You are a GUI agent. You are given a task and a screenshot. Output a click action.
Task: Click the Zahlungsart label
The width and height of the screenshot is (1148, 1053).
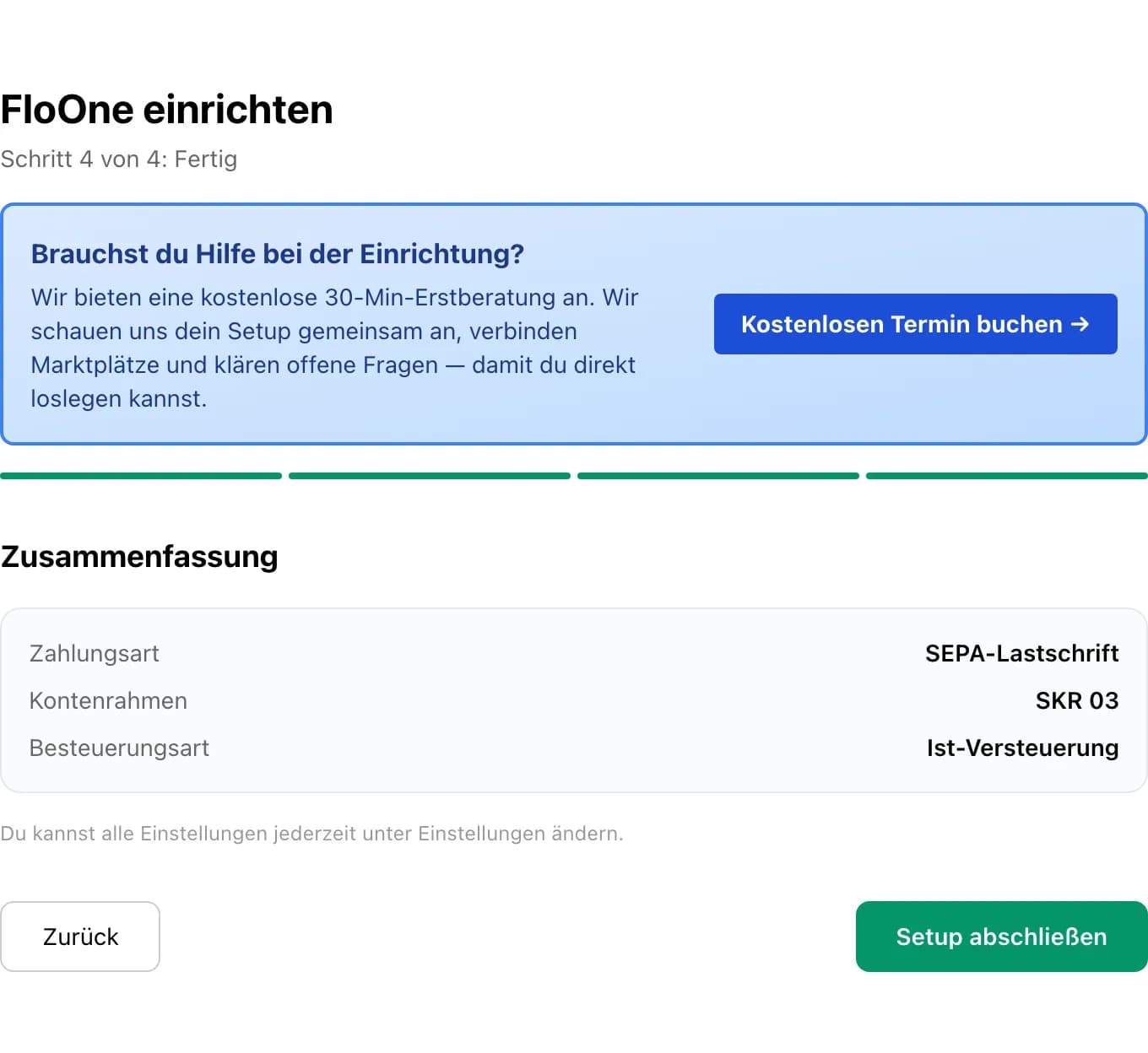pos(95,653)
